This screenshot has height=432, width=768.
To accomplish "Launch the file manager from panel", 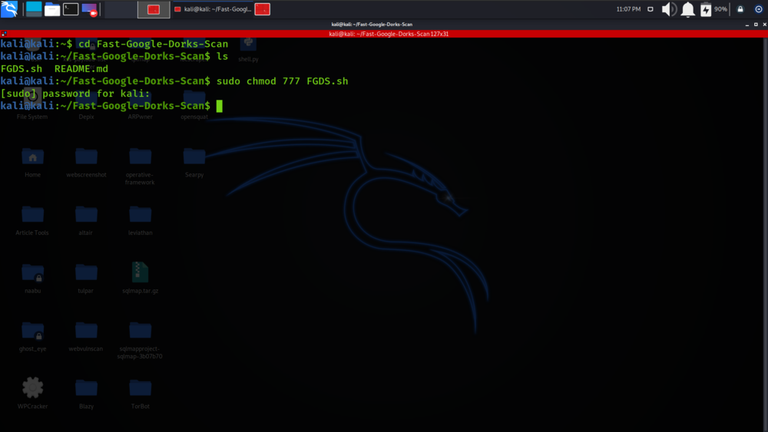I will (52, 9).
